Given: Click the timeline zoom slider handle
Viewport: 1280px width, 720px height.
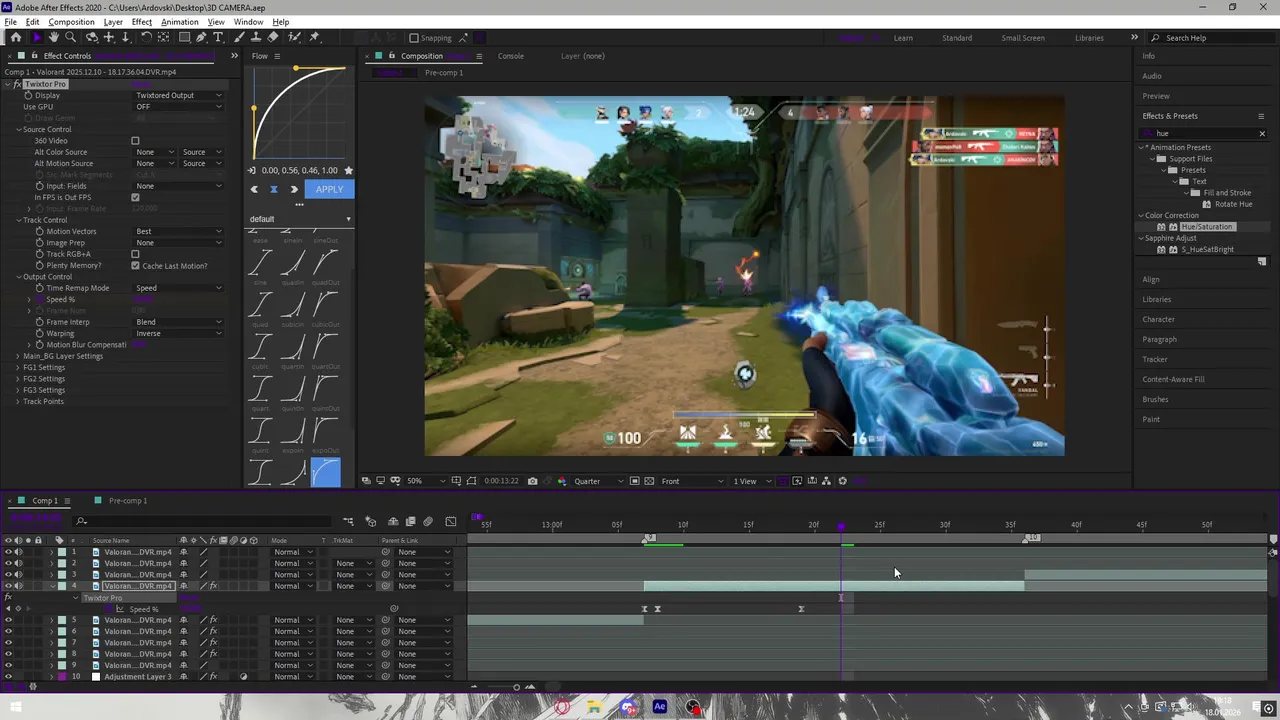Looking at the screenshot, I should tap(516, 687).
